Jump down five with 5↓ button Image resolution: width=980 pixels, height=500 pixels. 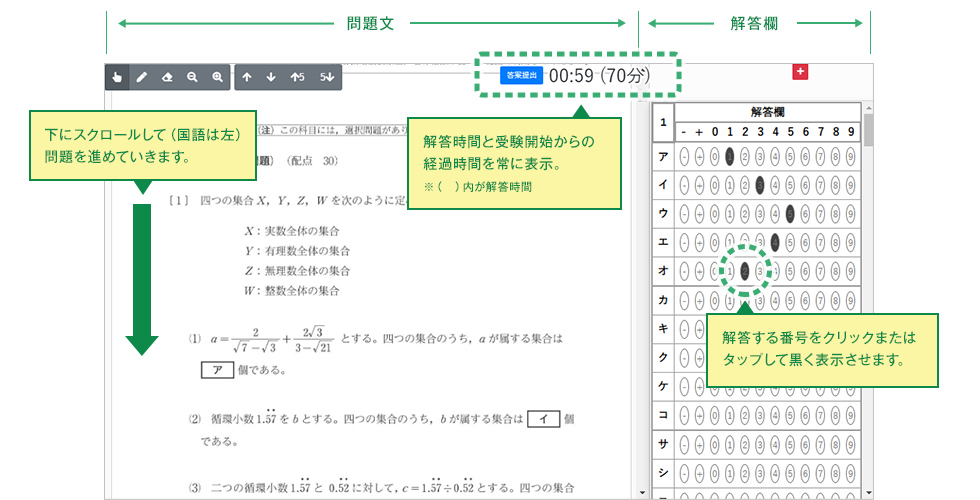(327, 78)
